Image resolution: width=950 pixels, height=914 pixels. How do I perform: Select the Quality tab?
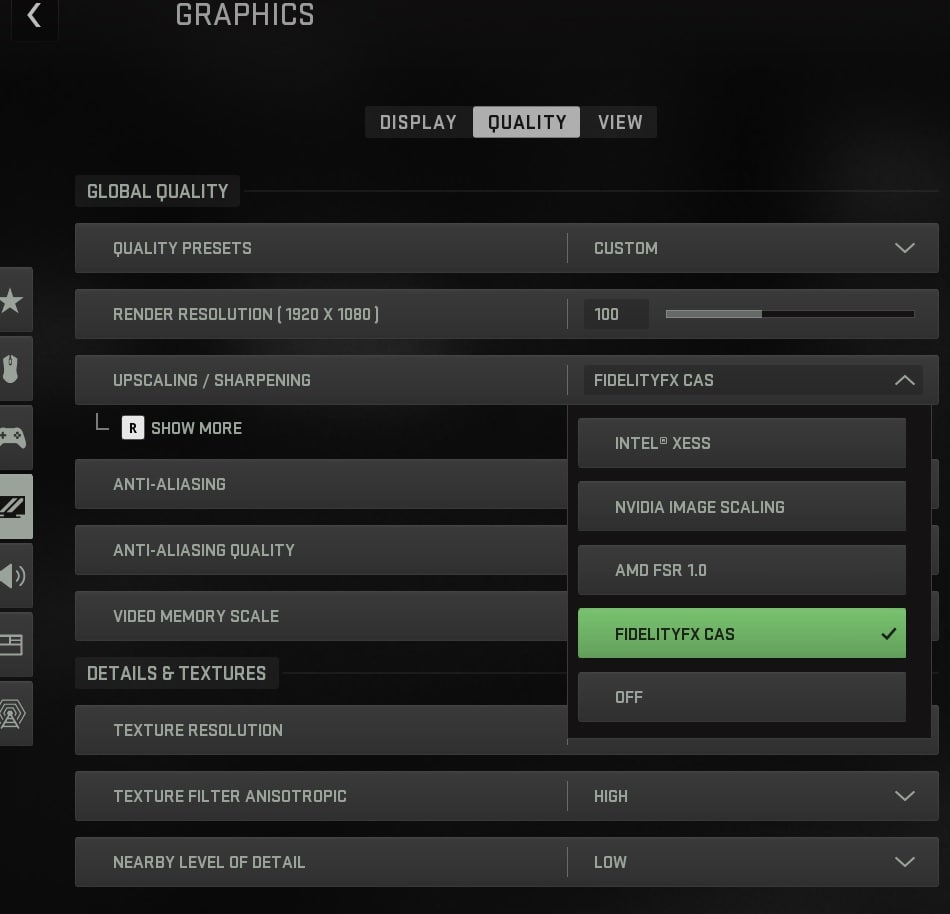point(526,122)
